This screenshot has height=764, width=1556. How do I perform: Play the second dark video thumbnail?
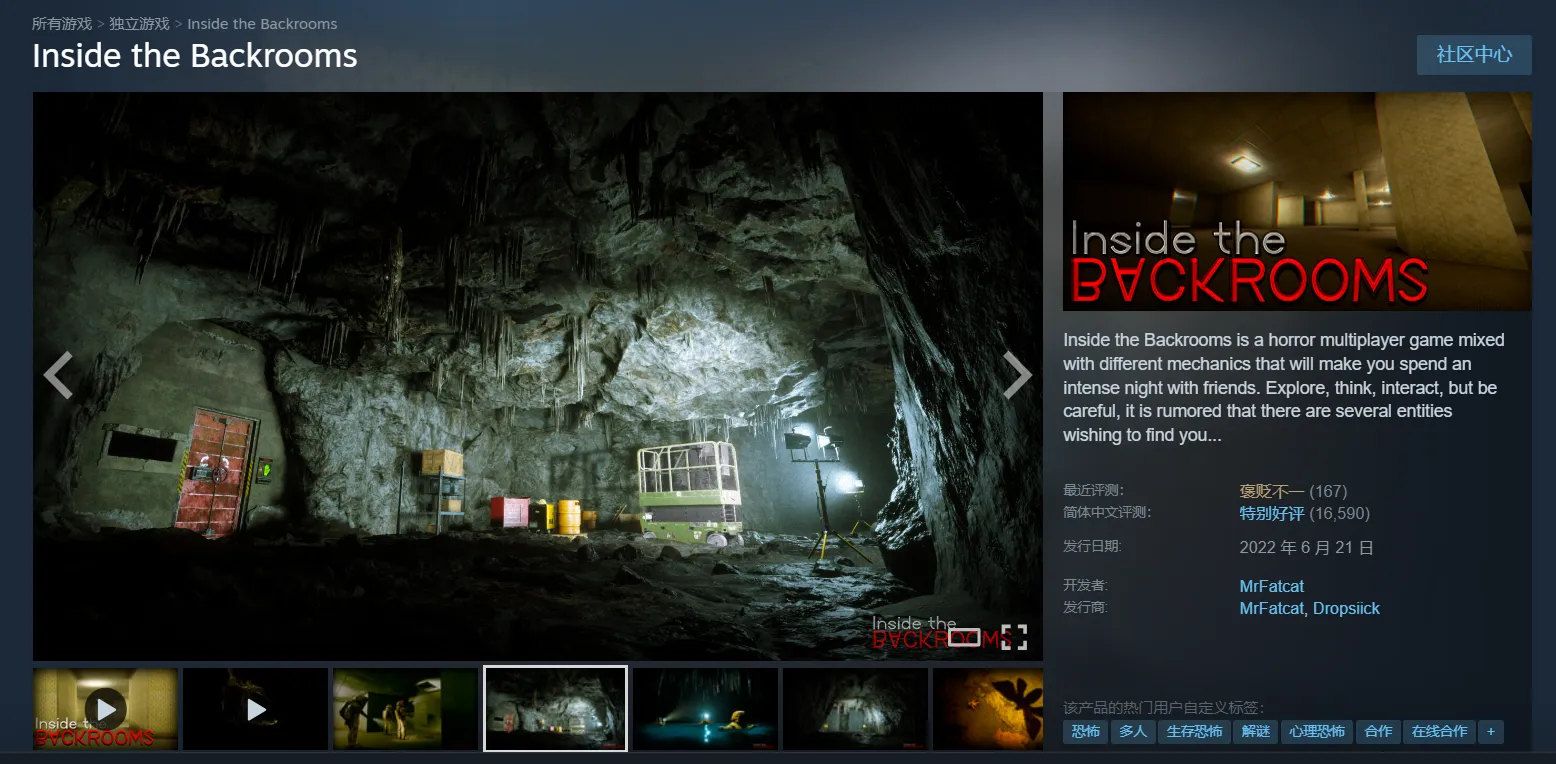256,709
